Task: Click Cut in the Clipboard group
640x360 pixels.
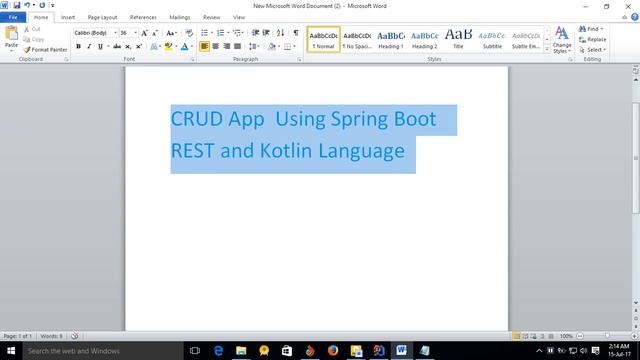Action: tap(32, 29)
